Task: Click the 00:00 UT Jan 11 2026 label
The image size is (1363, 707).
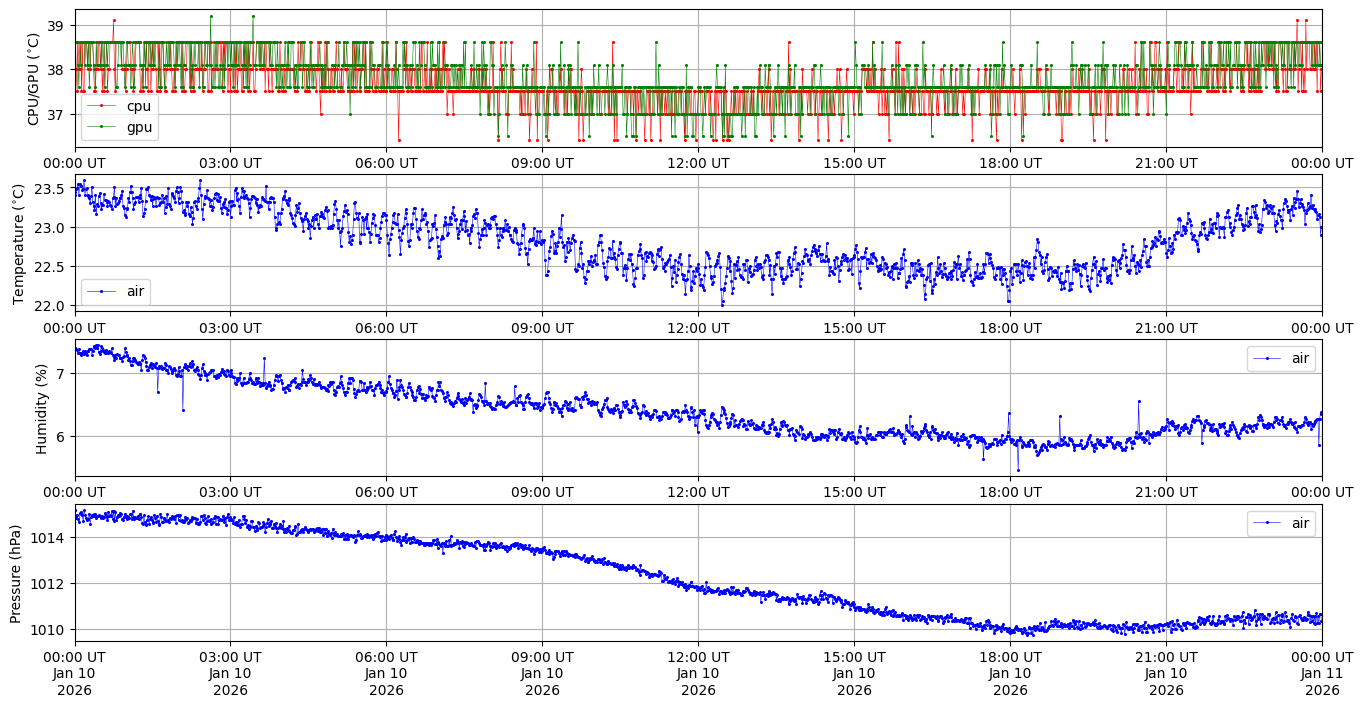Action: [x=1322, y=673]
